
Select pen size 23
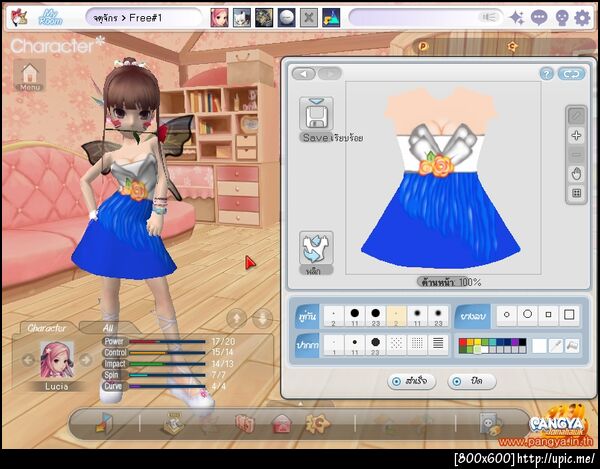point(375,345)
